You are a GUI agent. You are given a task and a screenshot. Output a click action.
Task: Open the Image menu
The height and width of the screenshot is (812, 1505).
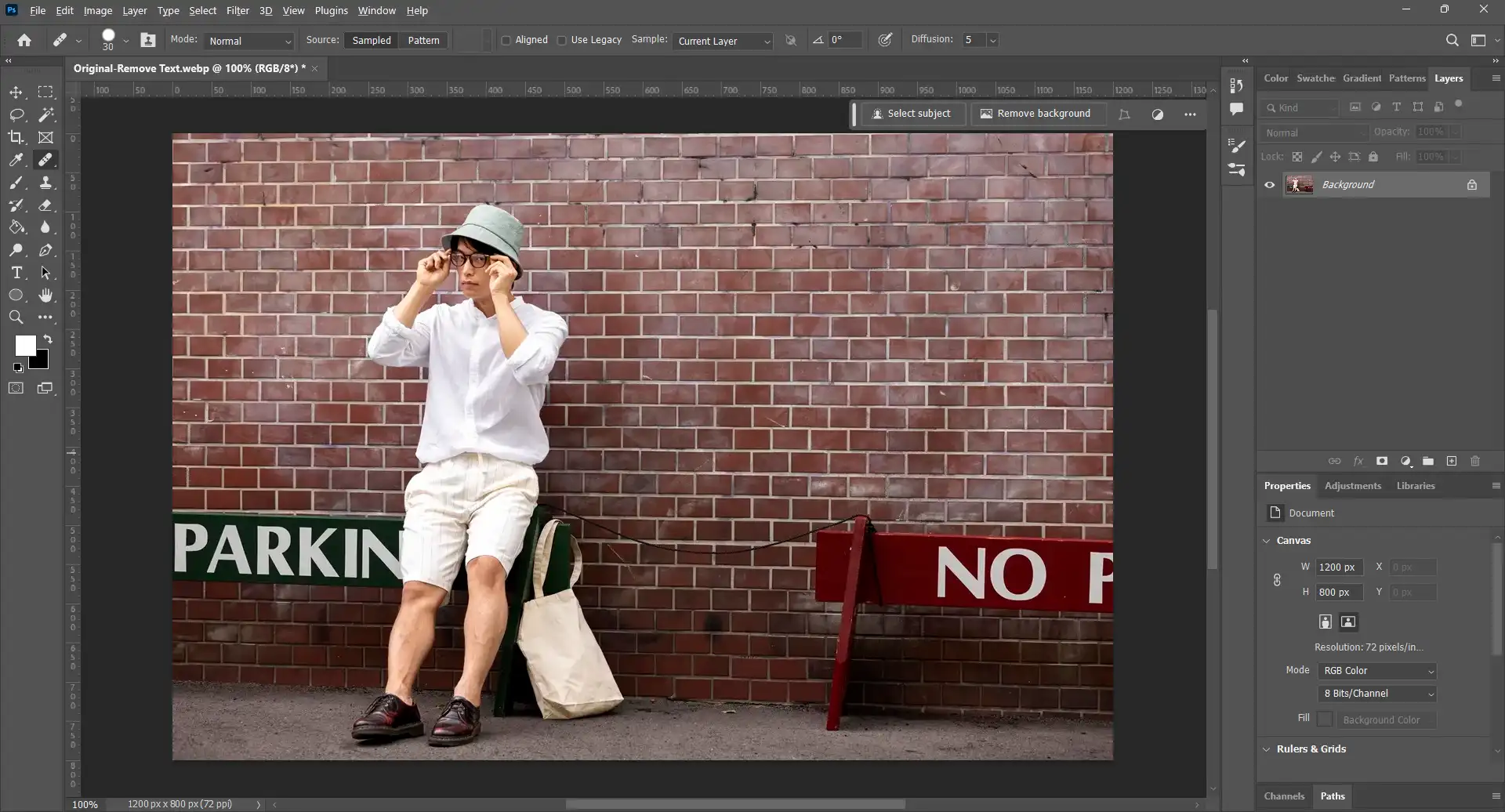tap(98, 10)
